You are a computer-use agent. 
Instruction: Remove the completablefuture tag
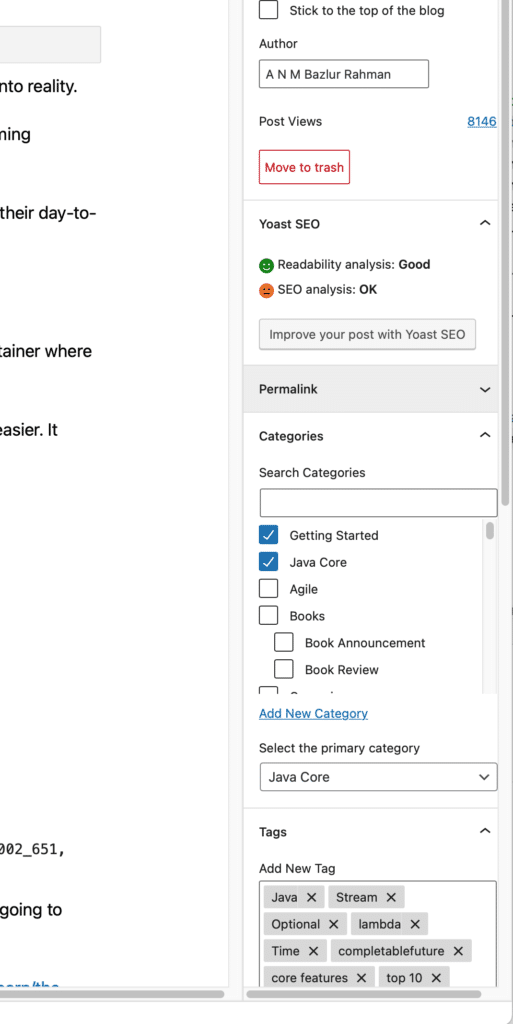pos(458,951)
